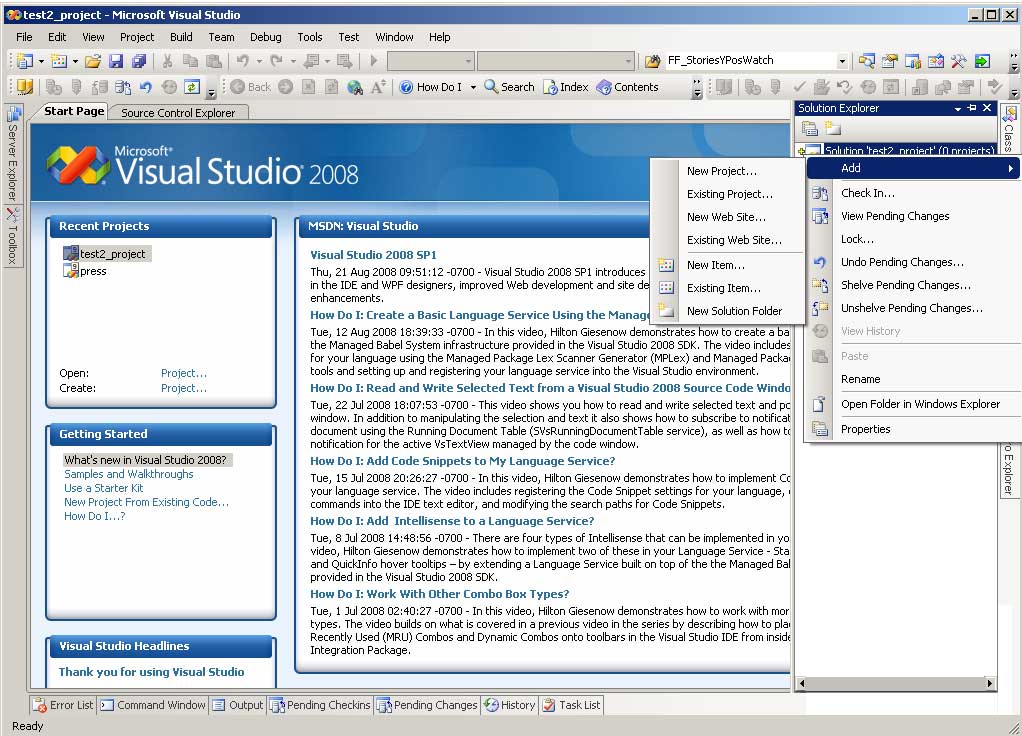Click the Save floppy disk icon
The width and height of the screenshot is (1022, 736).
tap(116, 61)
